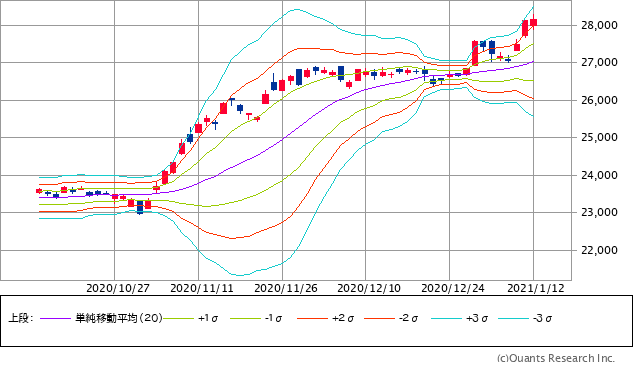Click the -3σ legend label
Viewport: 633px width, 373px height.
tap(542, 319)
